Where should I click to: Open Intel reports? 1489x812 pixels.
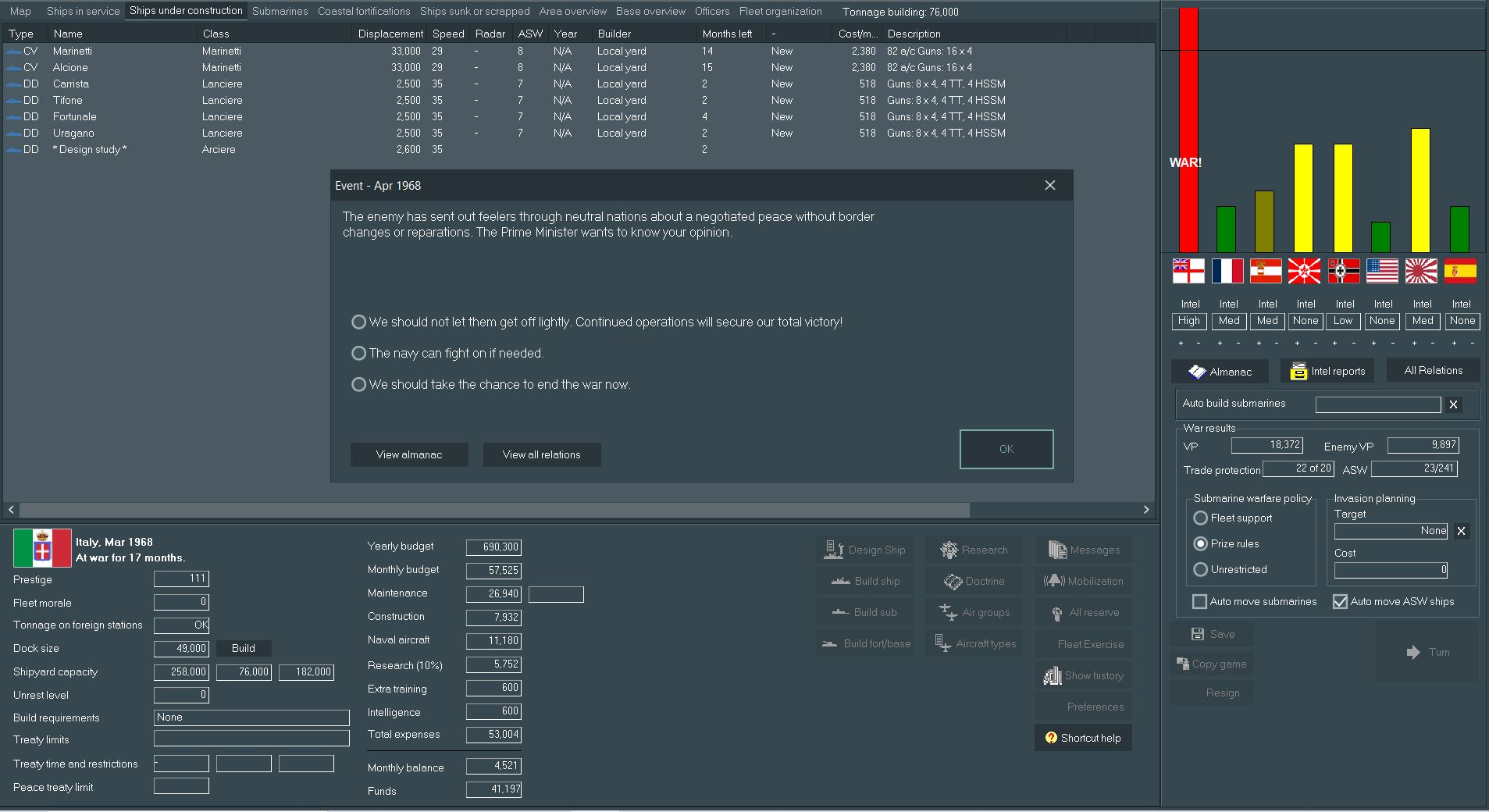[x=1328, y=372]
